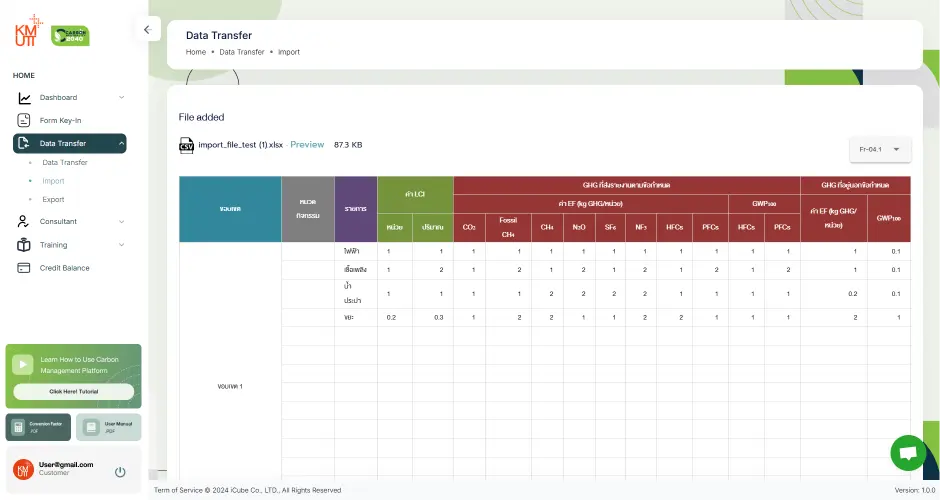Click the User Manual PDF icon
Viewport: 940px width, 500px height.
coord(91,427)
